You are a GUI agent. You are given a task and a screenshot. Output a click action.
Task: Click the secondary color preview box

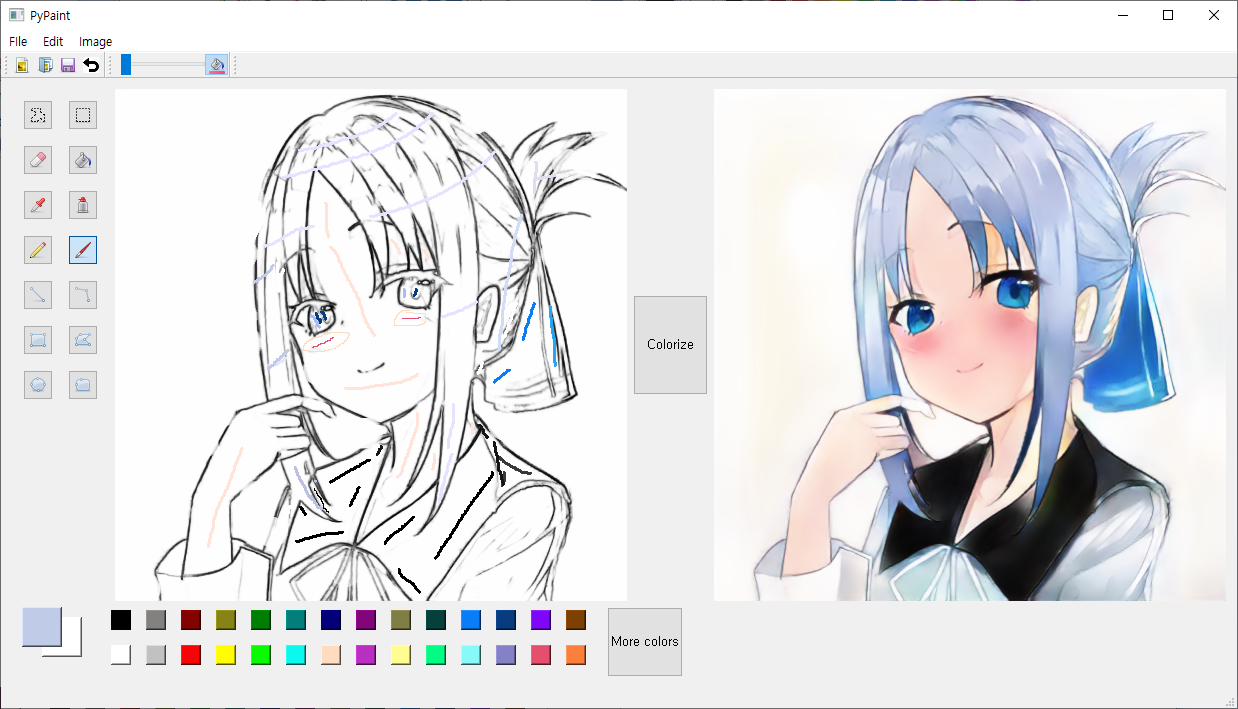(70, 645)
